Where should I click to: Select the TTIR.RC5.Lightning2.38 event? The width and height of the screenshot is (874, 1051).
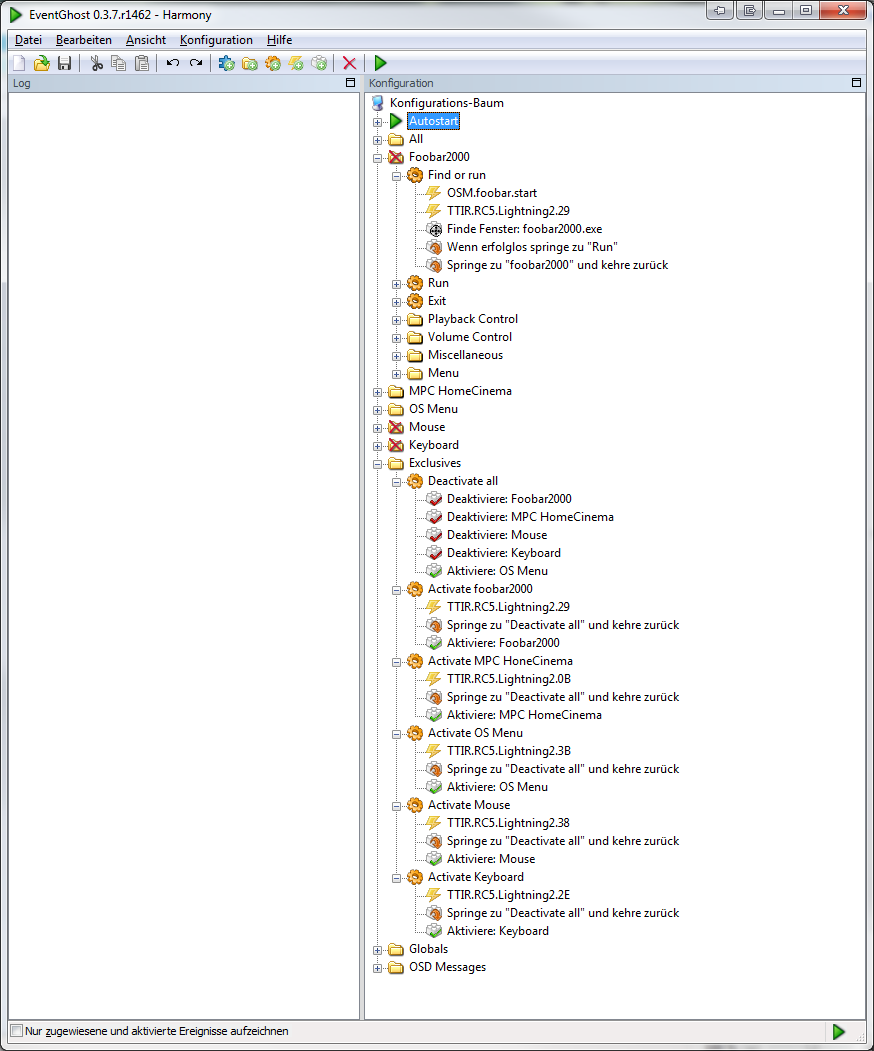[508, 823]
